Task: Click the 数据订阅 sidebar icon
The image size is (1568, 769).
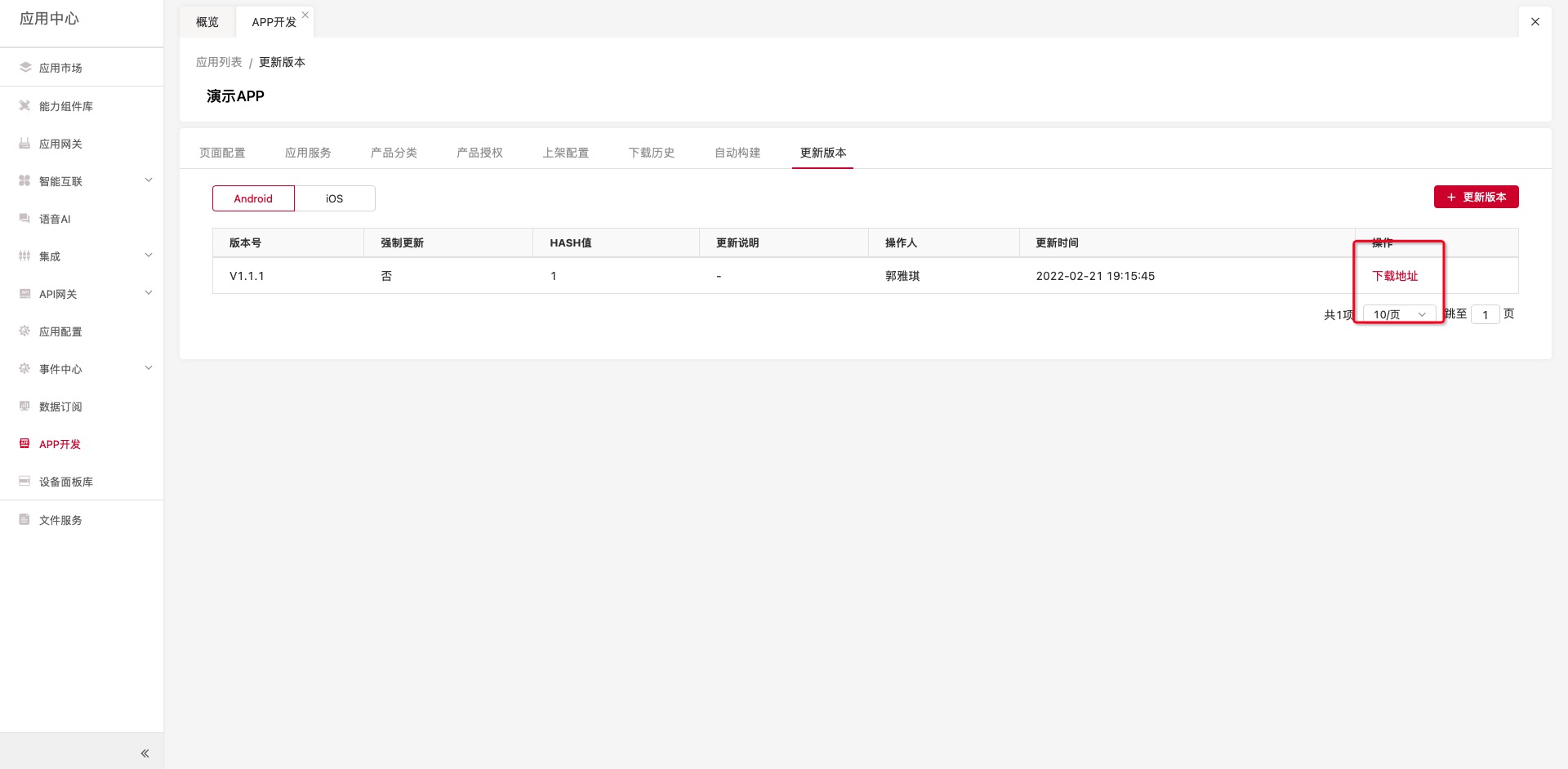Action: point(24,407)
